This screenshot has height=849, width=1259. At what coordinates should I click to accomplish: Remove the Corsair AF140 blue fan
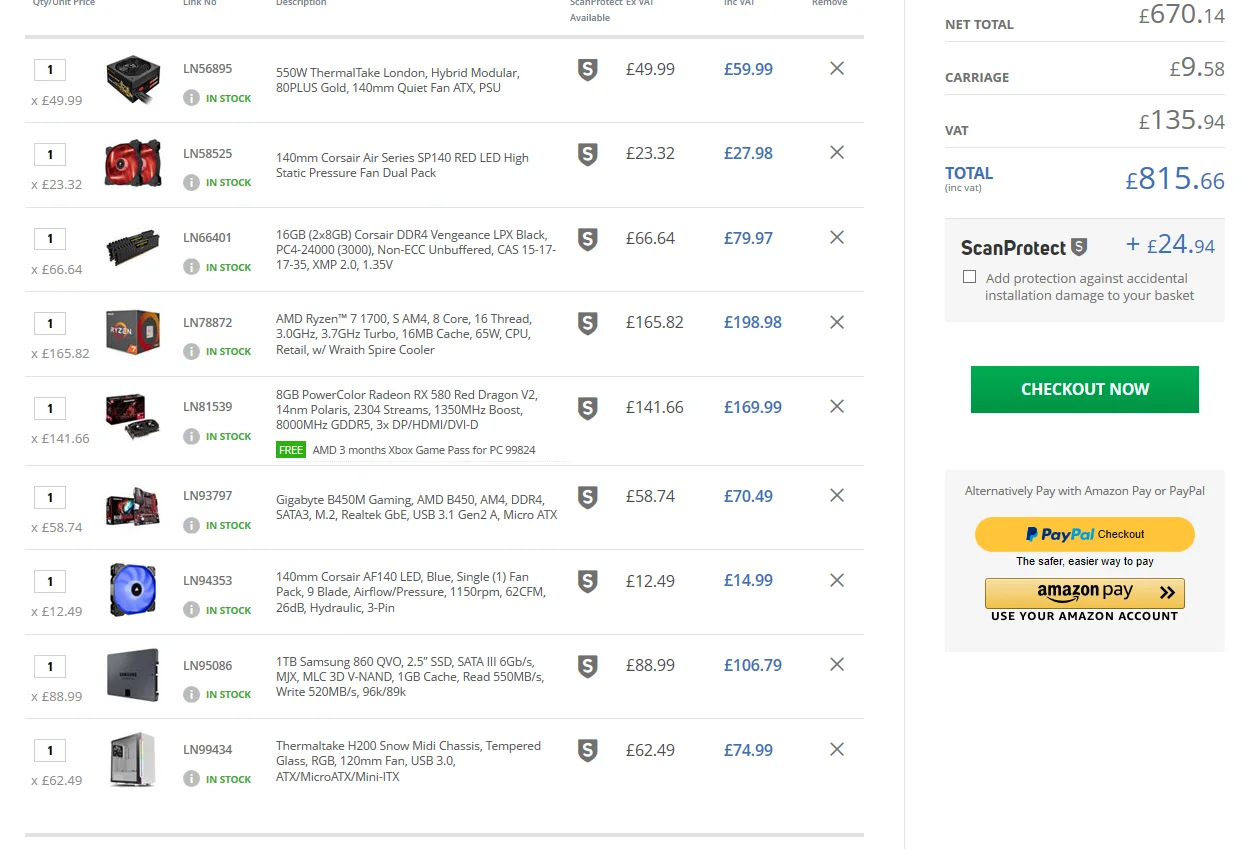click(x=837, y=580)
